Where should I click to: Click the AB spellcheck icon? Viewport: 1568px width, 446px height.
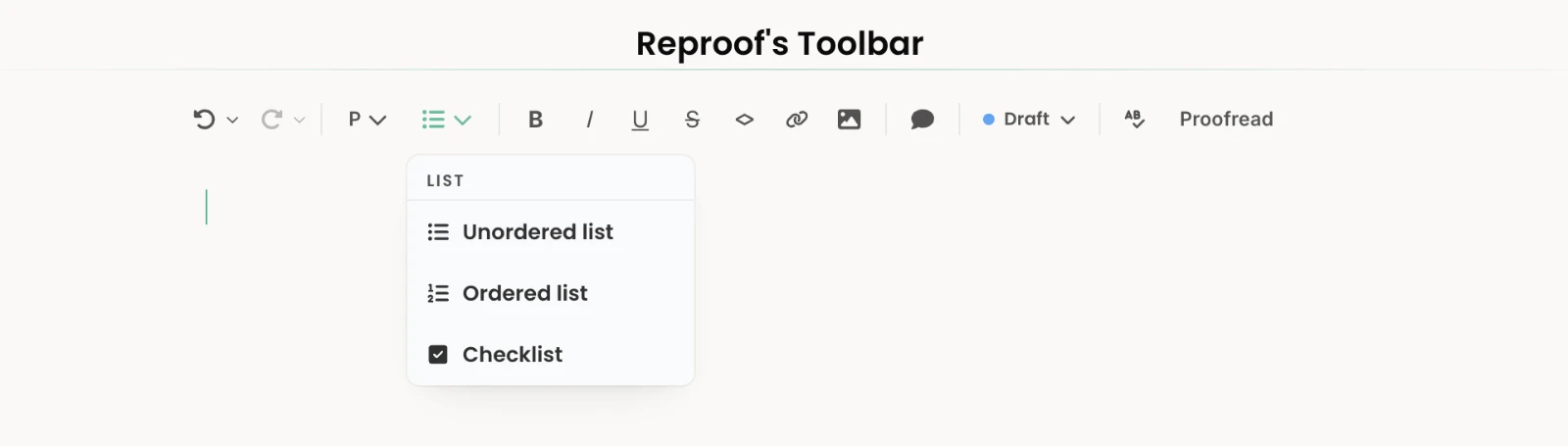(x=1135, y=120)
